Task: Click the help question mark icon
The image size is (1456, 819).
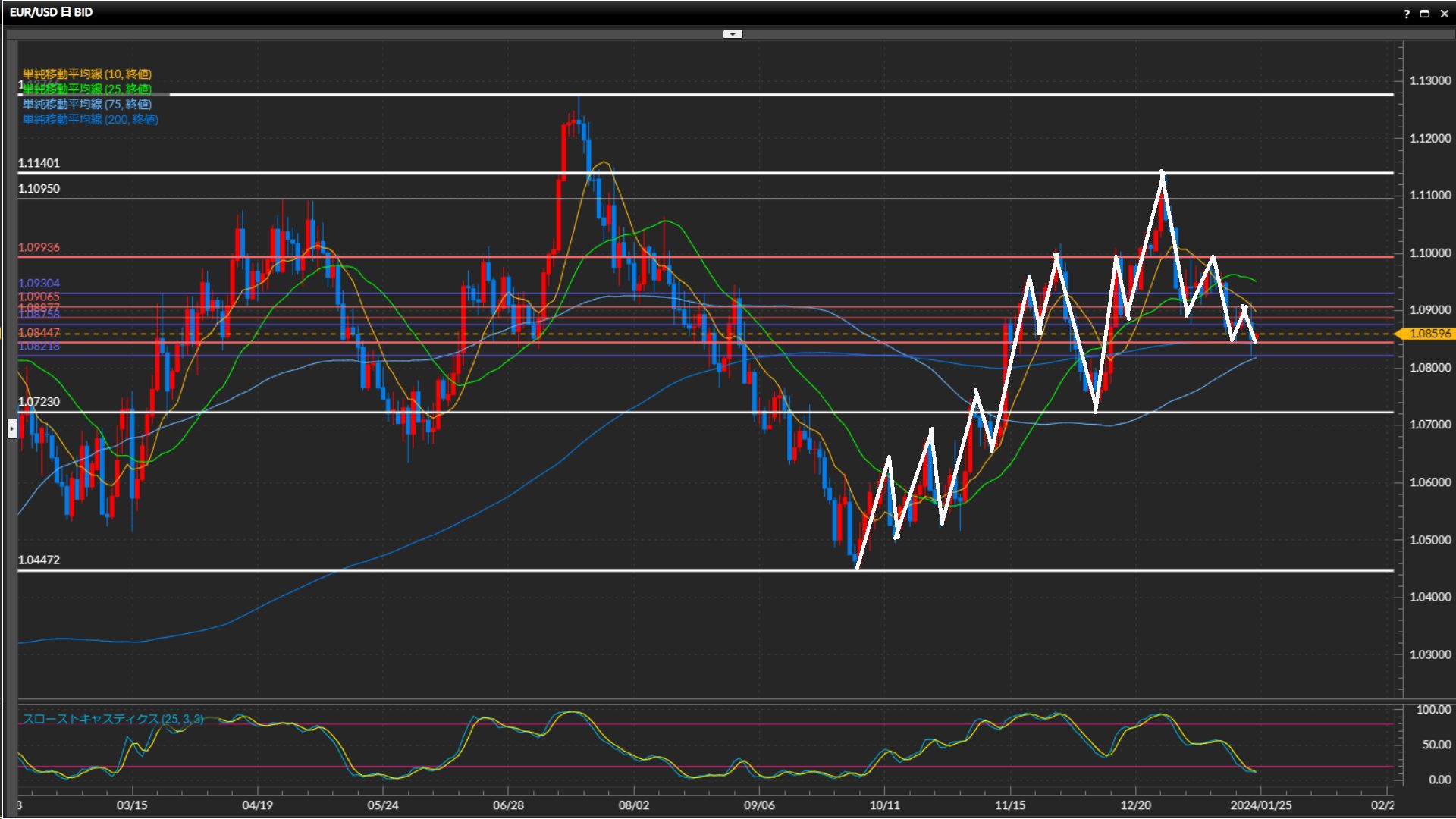Action: coord(1407,13)
